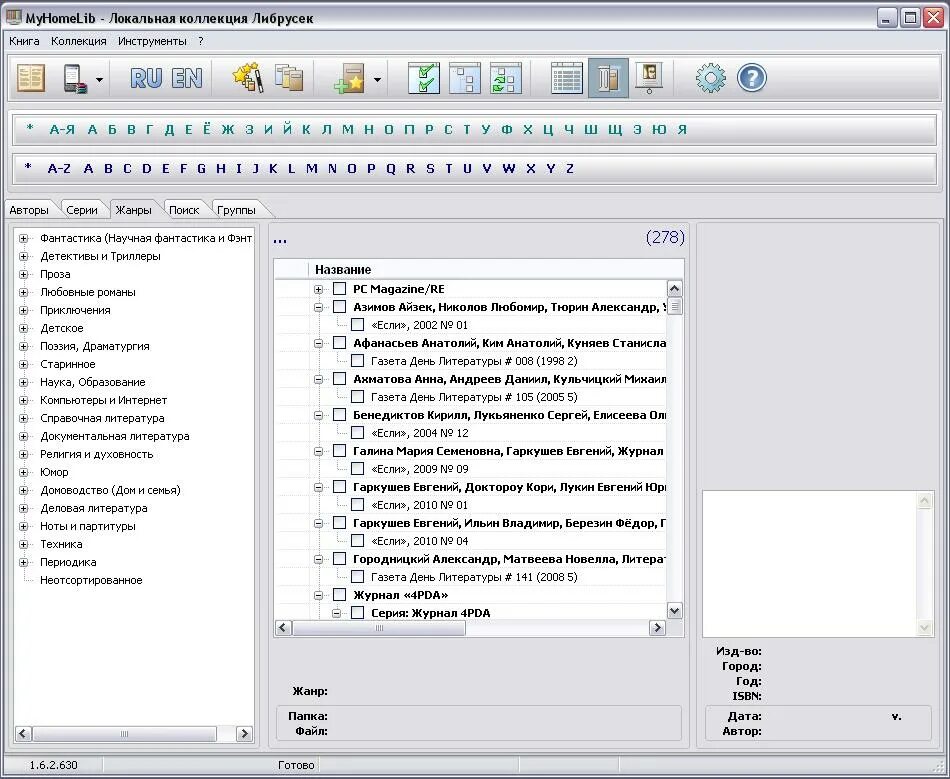Switch to the Группы tab
The width and height of the screenshot is (950, 779).
coord(236,210)
